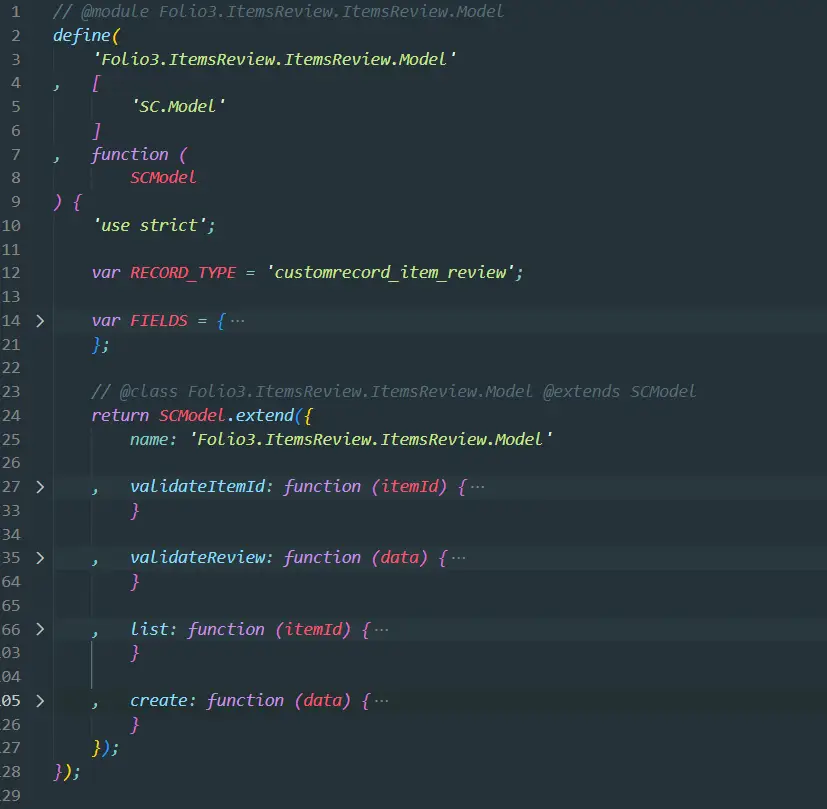Screen dimensions: 827x809
Task: Click the 'SC.Model' dependency string
Action: [x=178, y=107]
